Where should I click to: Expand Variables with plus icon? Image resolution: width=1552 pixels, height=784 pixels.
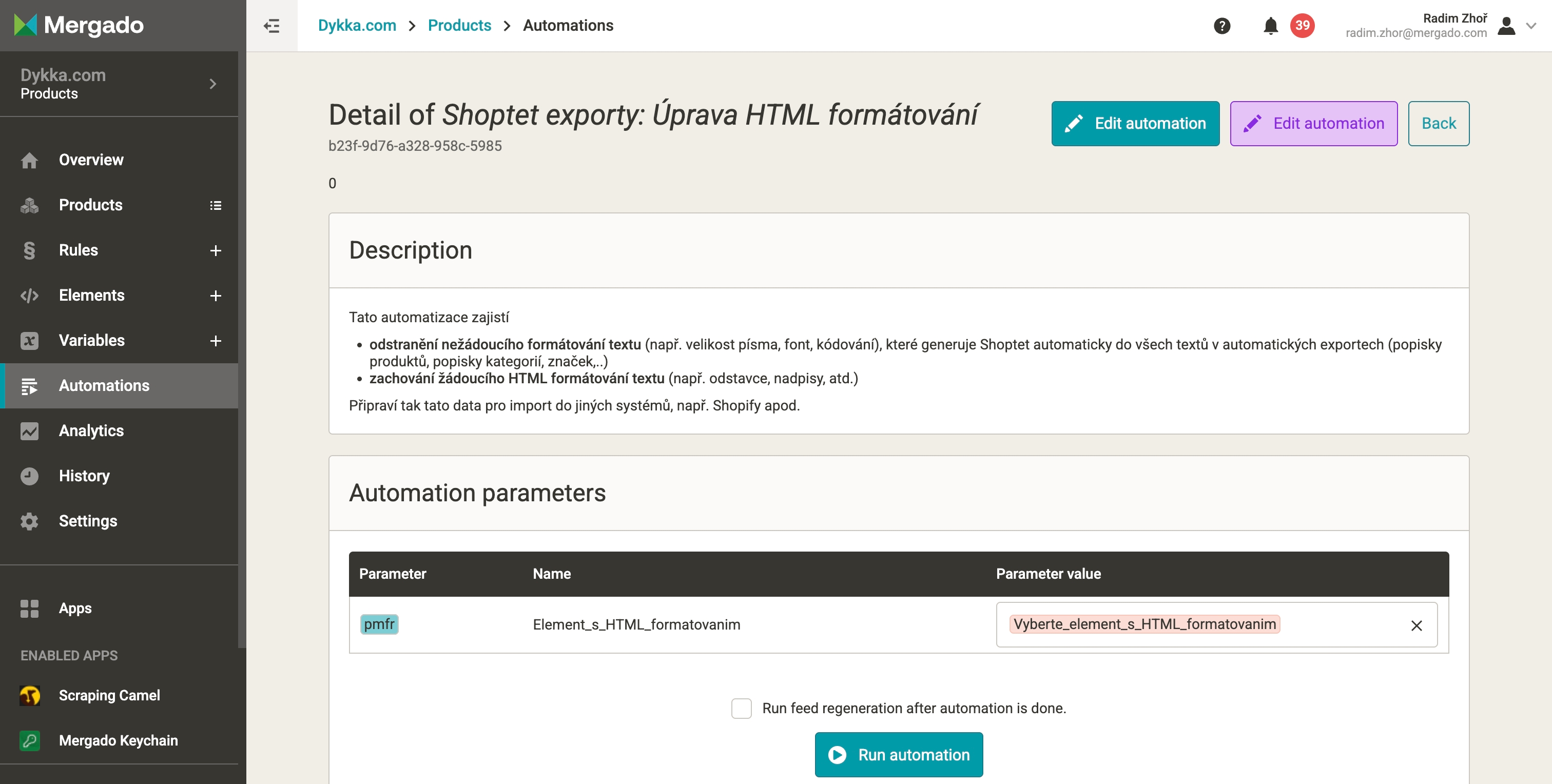click(x=215, y=341)
